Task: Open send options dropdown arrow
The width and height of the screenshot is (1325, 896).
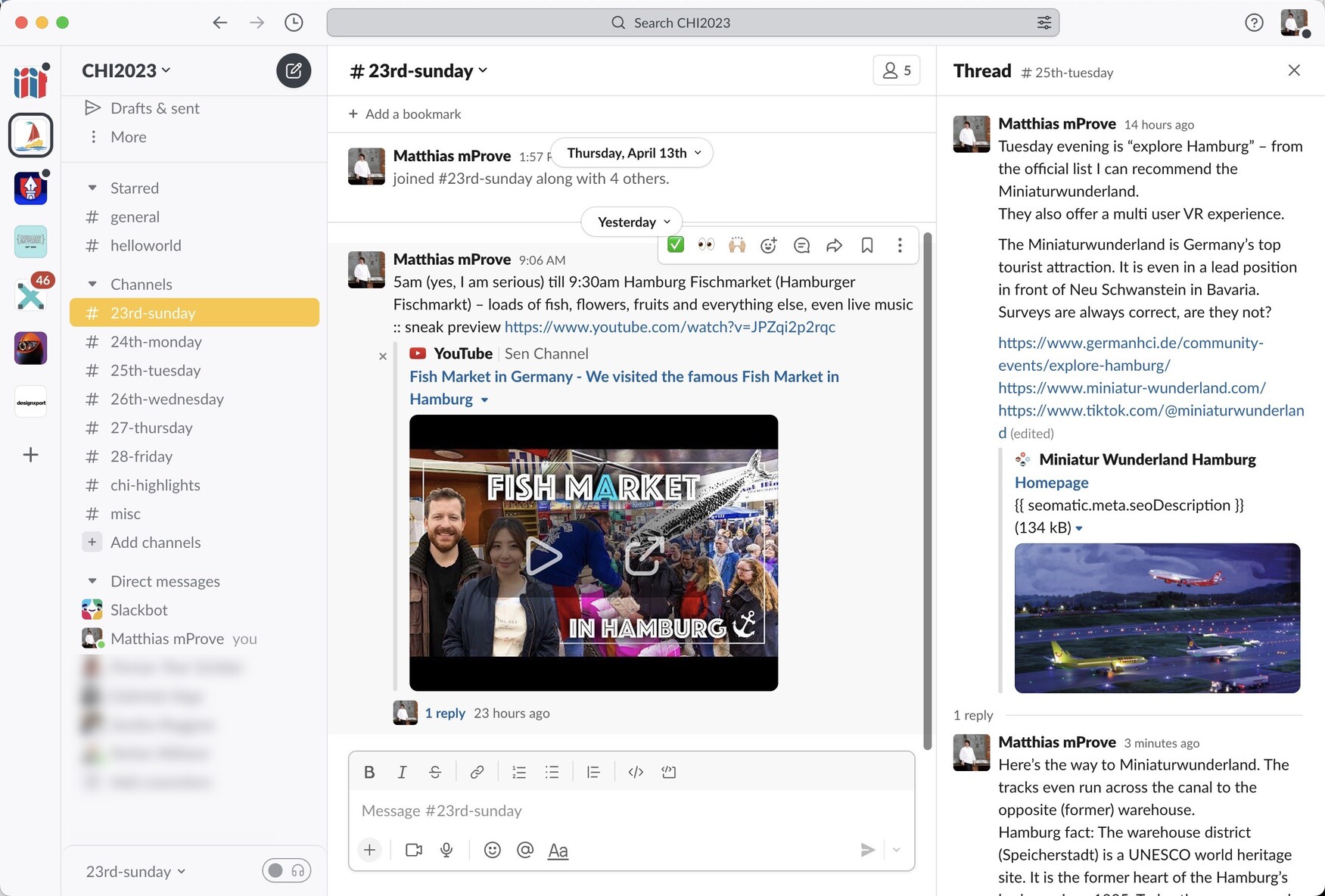Action: (x=897, y=850)
